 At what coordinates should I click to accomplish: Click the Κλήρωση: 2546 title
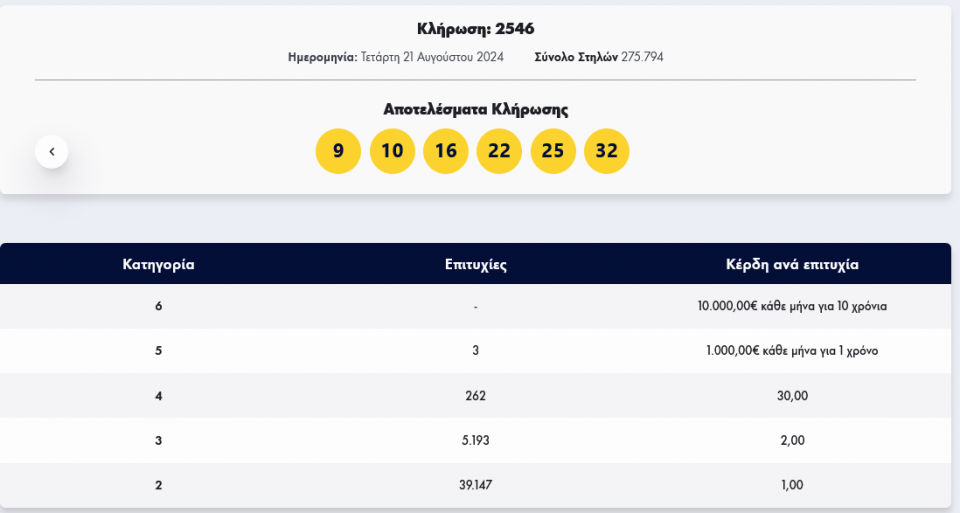(x=476, y=28)
